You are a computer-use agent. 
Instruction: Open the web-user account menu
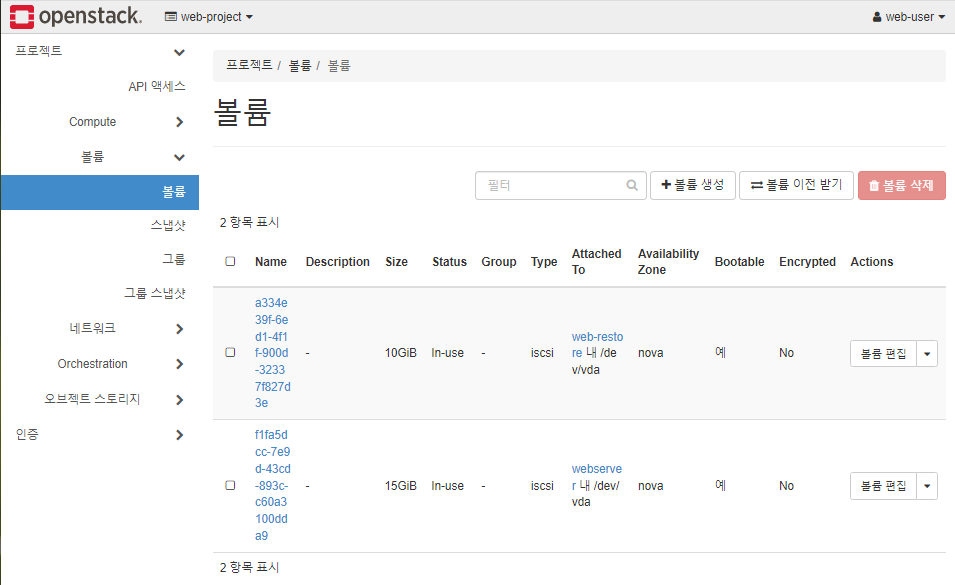pos(908,17)
